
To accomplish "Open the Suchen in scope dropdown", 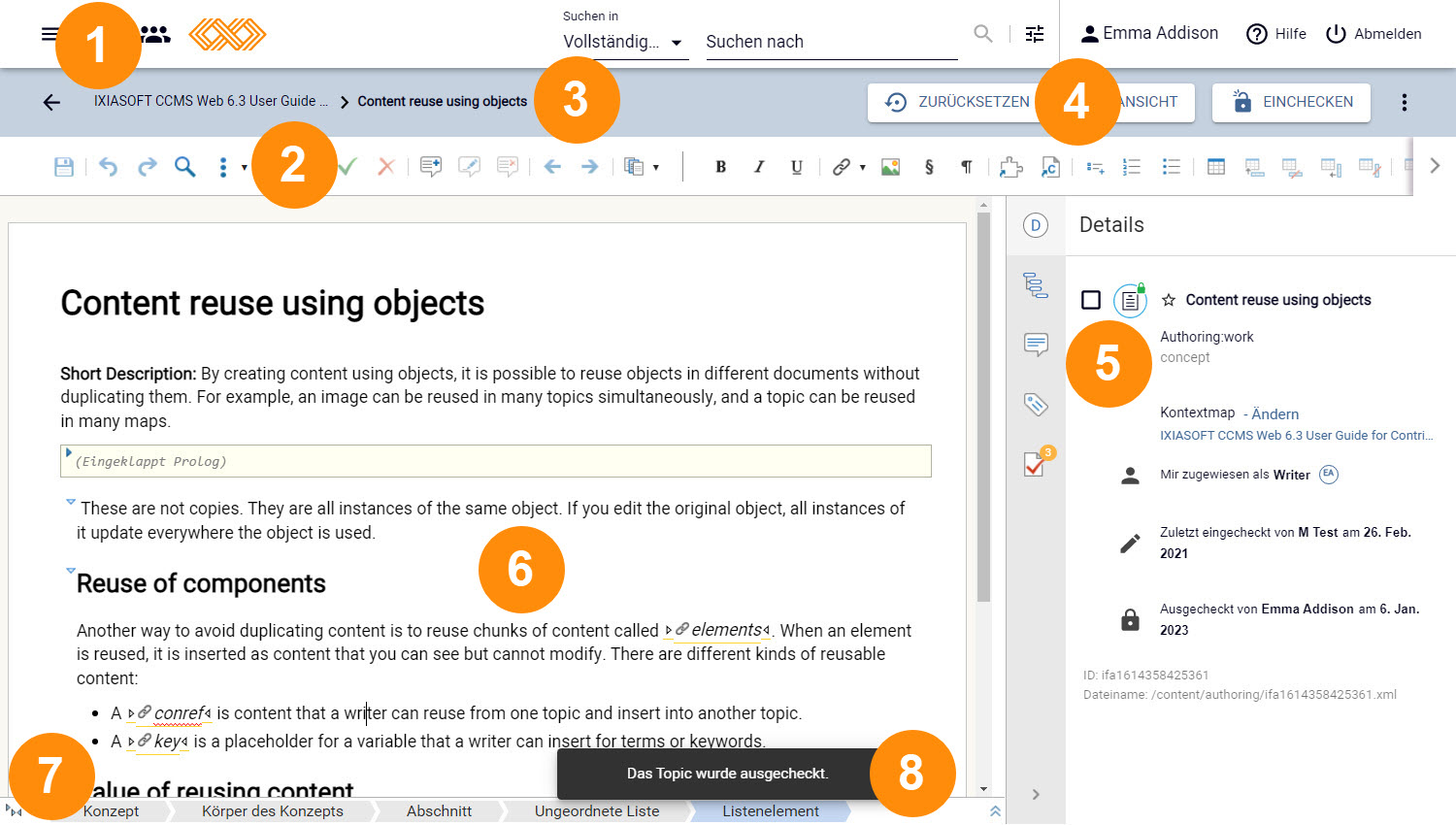I will pyautogui.click(x=625, y=42).
